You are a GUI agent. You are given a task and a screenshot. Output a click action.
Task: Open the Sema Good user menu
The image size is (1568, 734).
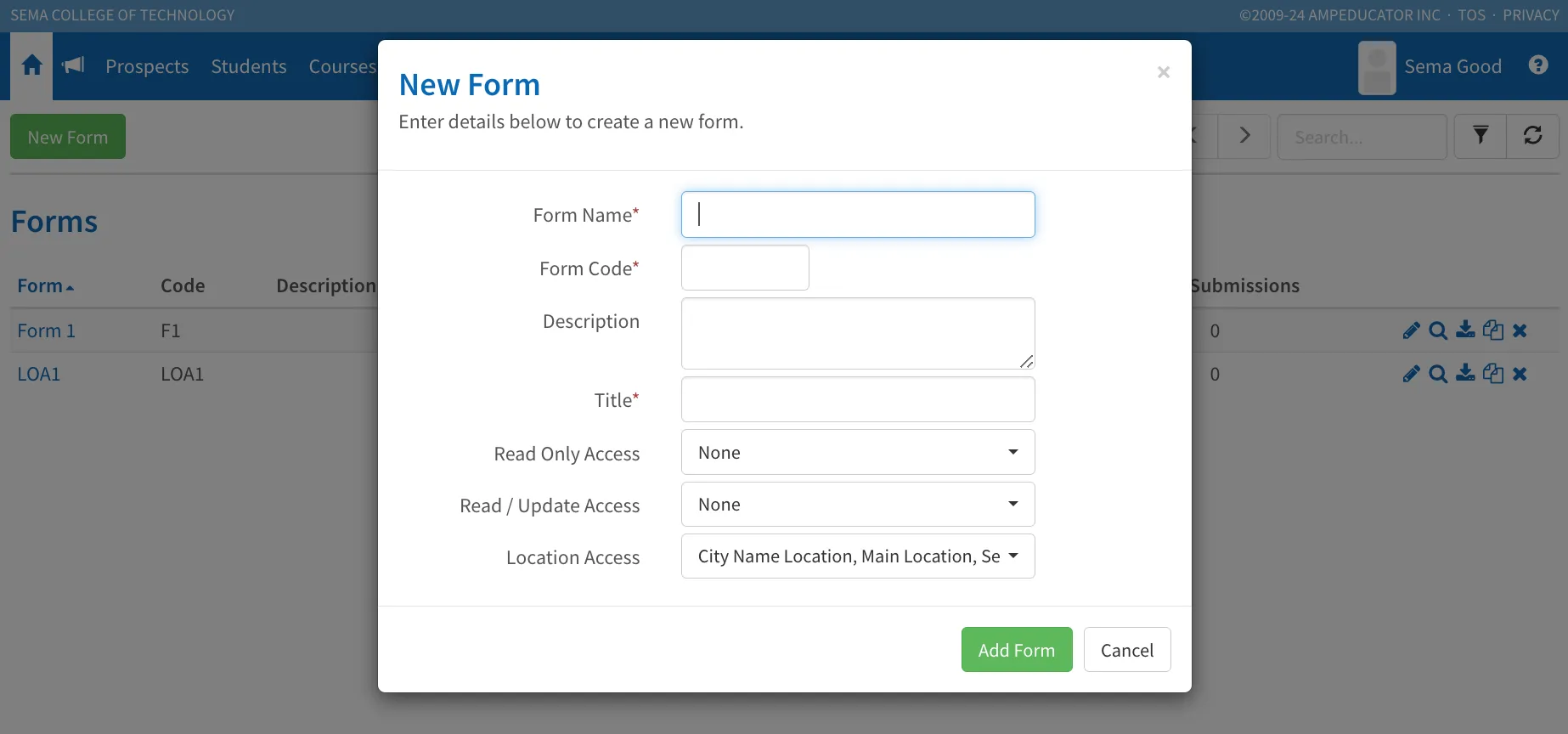click(1430, 66)
